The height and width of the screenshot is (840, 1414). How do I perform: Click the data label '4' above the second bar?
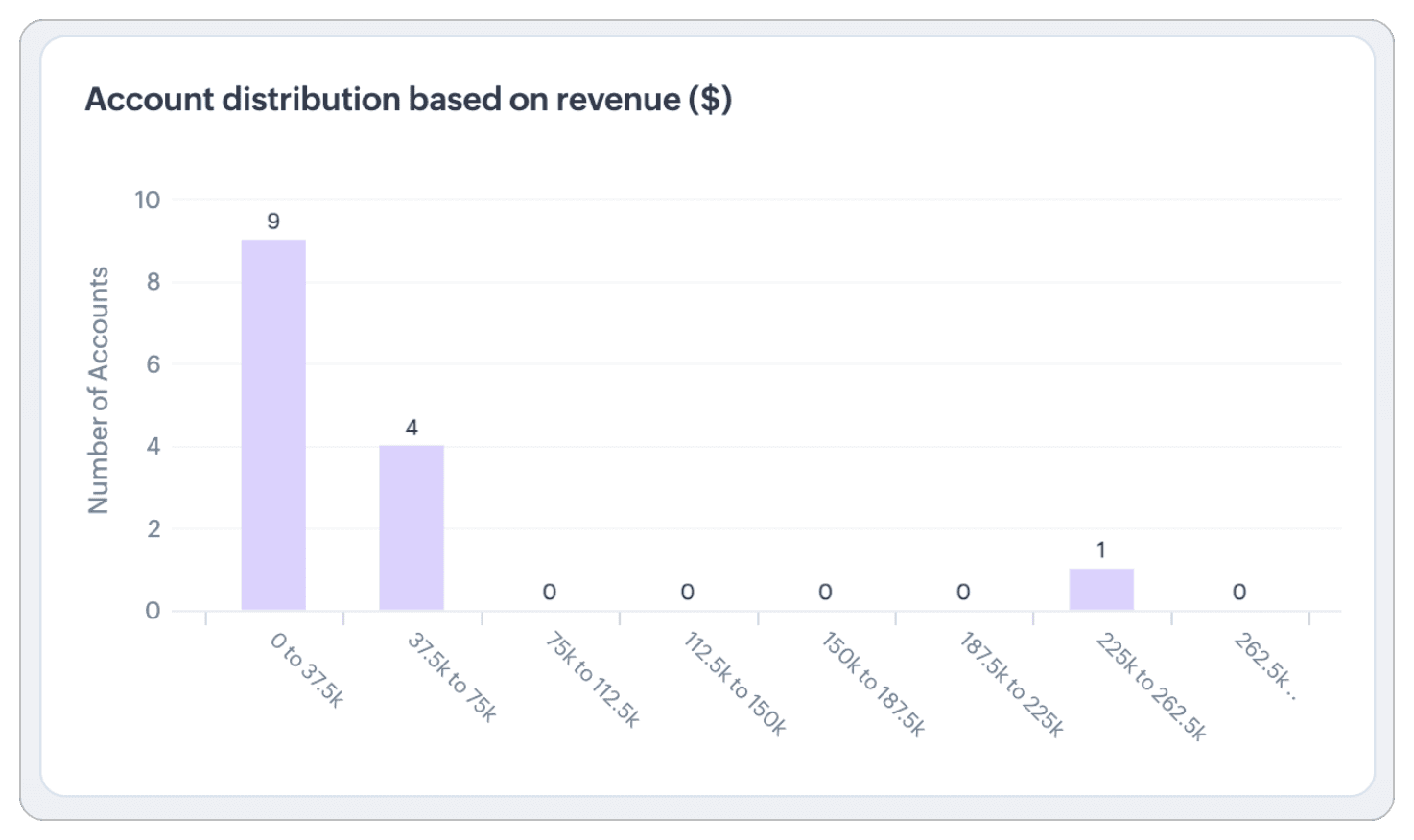[412, 428]
